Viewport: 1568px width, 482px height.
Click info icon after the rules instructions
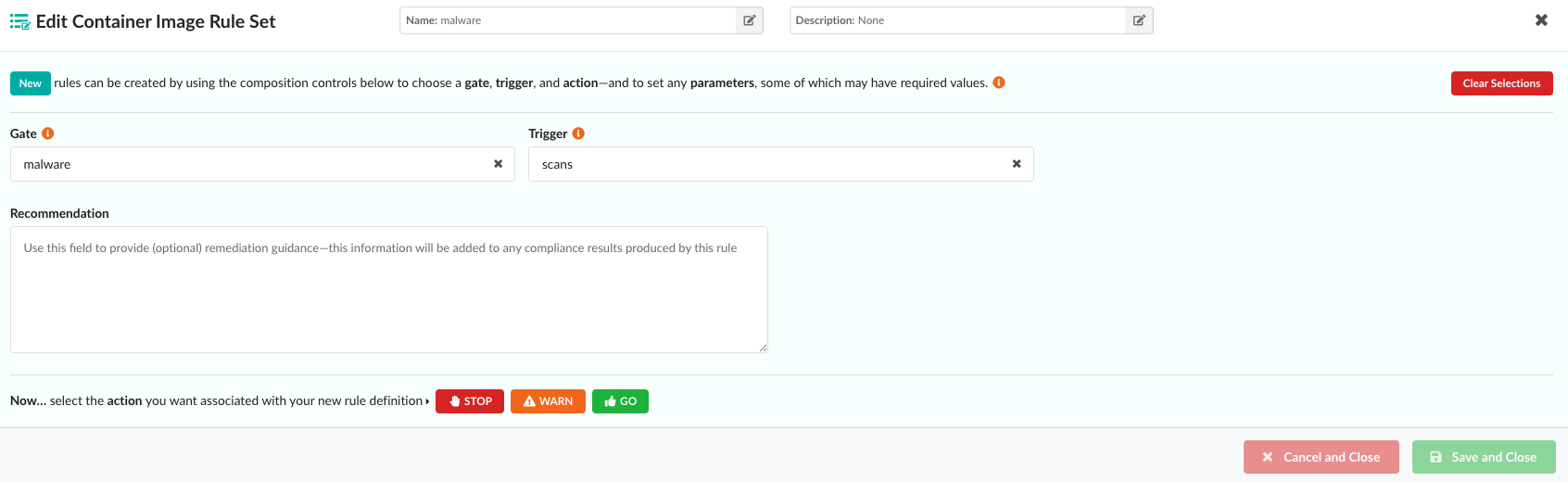[x=999, y=82]
